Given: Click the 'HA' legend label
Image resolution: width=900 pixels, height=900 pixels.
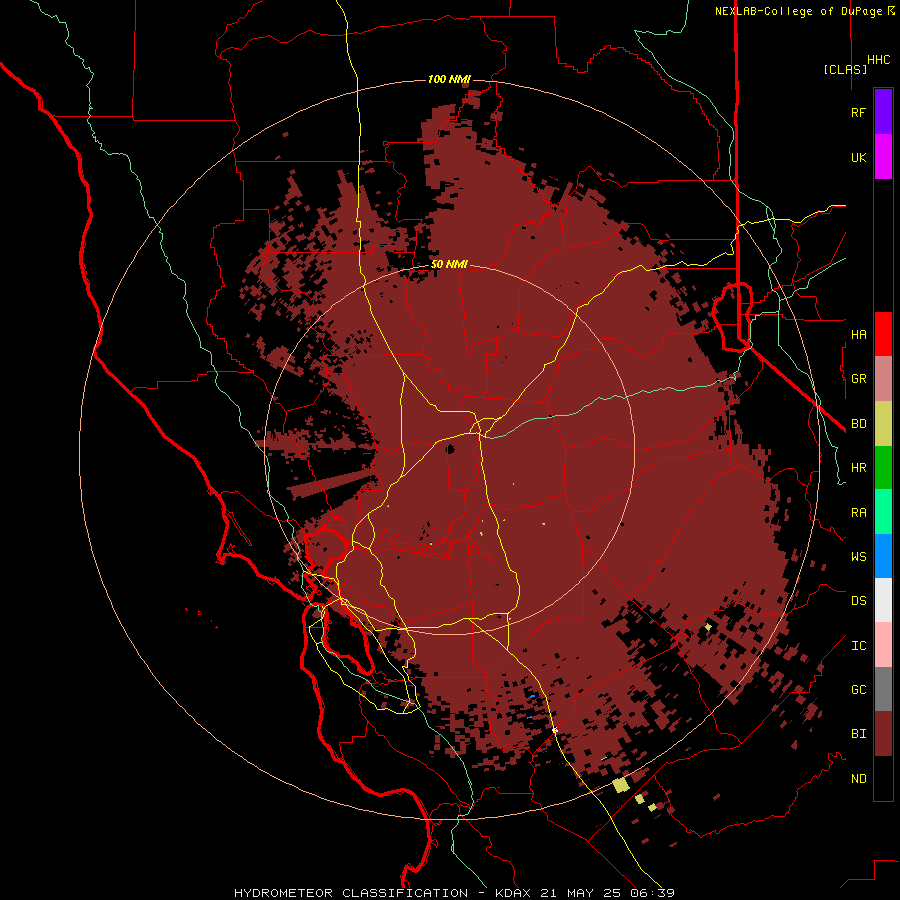Looking at the screenshot, I should [x=858, y=335].
